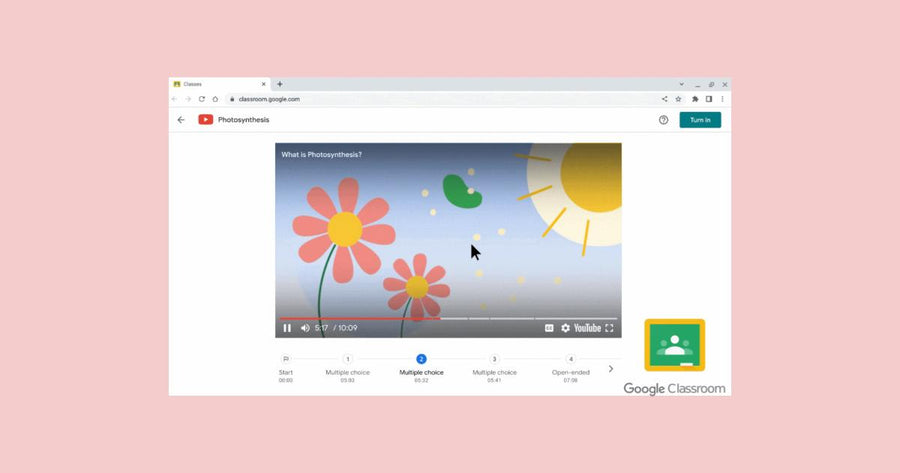900x473 pixels.
Task: Click the Turn in button
Action: (700, 120)
